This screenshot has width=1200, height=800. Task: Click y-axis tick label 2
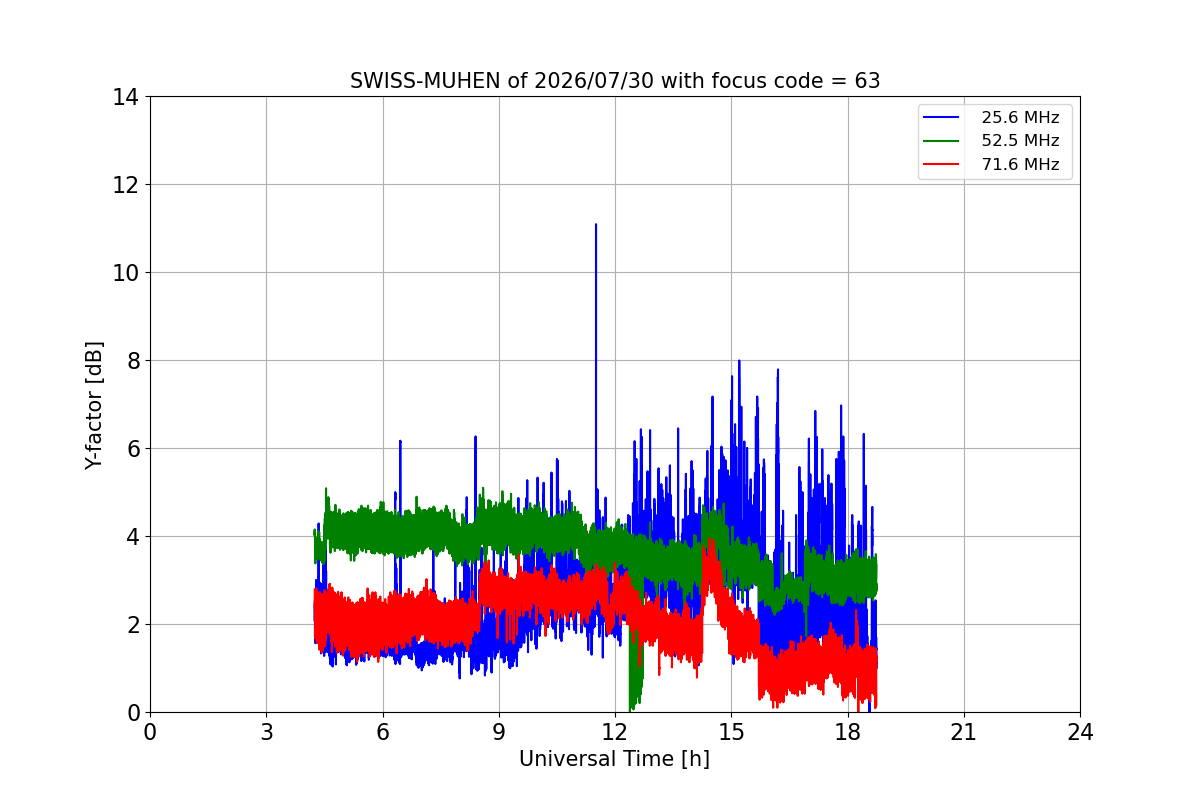click(132, 625)
